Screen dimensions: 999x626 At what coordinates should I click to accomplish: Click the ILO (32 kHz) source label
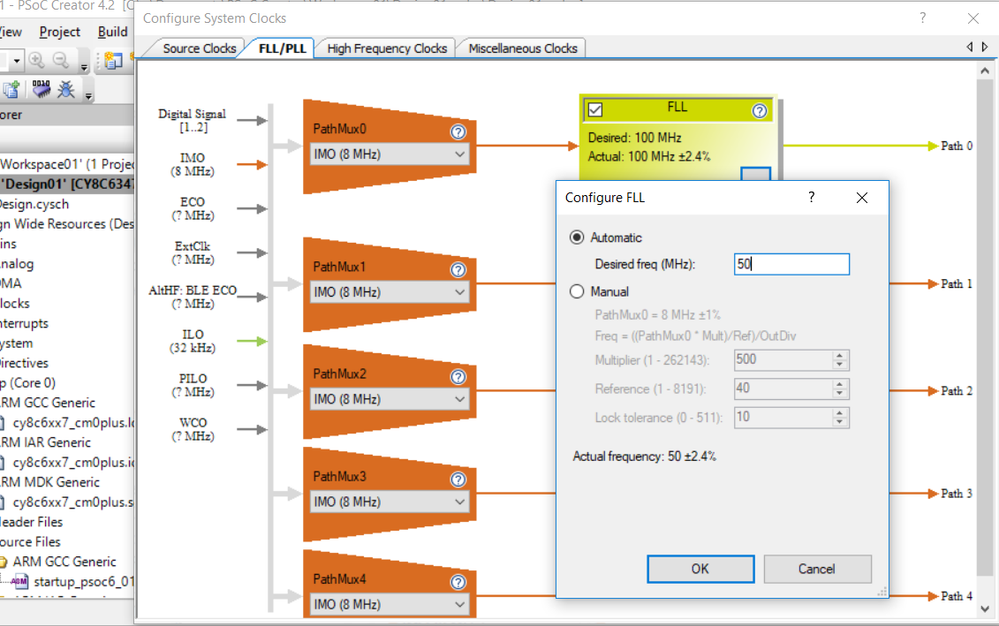tap(192, 341)
